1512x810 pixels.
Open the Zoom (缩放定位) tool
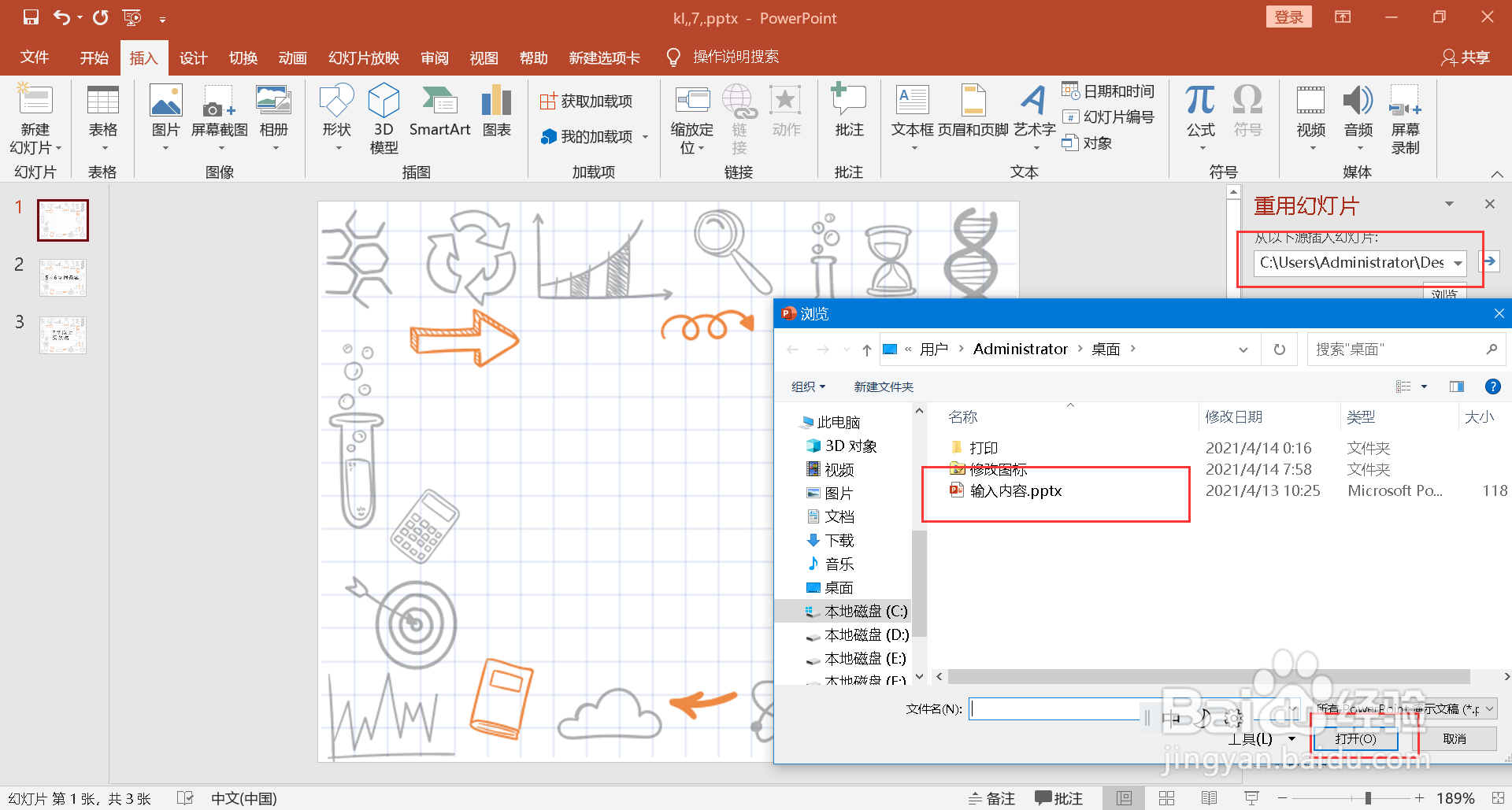pyautogui.click(x=691, y=120)
